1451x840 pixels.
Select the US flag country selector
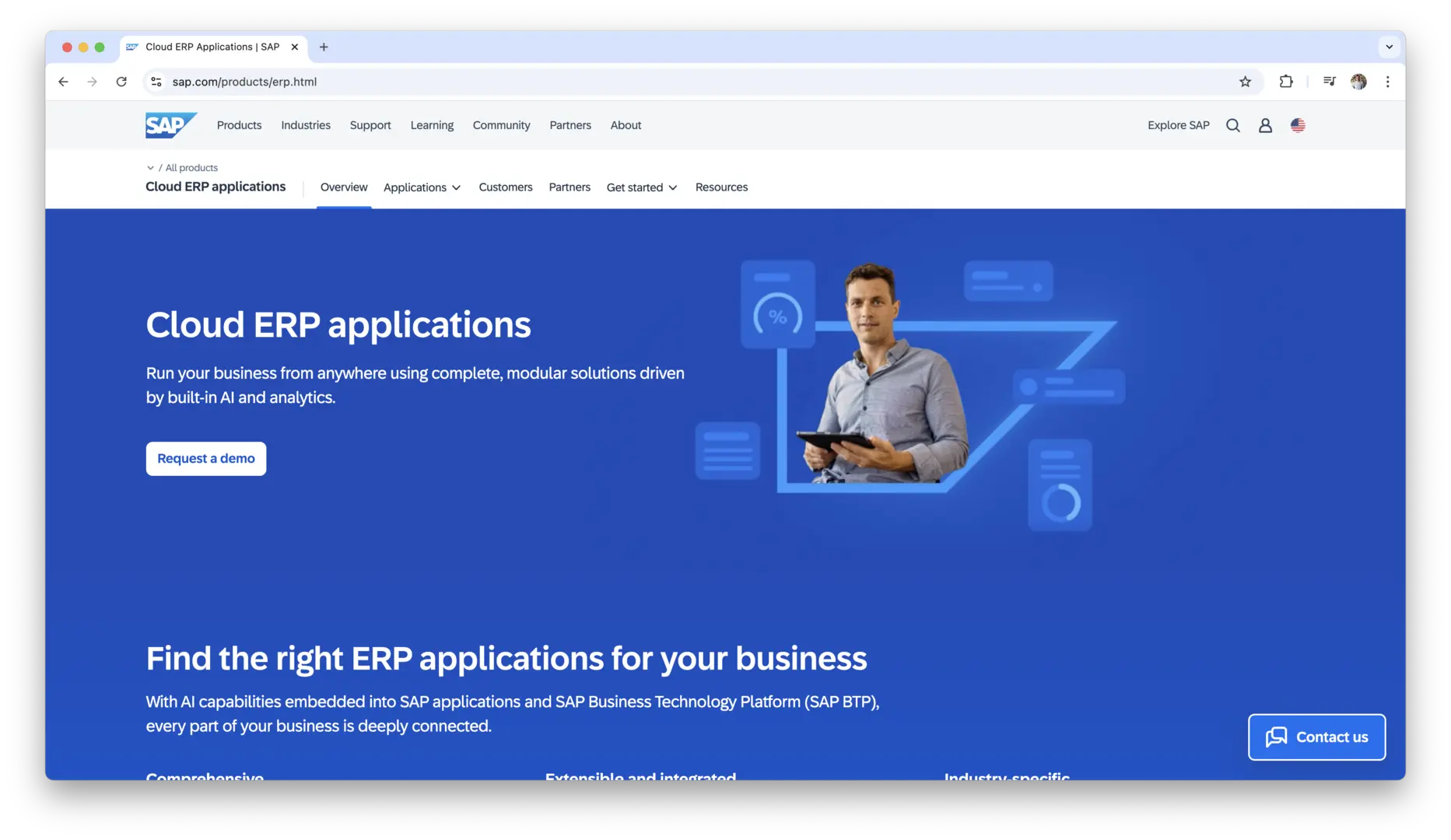(x=1298, y=125)
